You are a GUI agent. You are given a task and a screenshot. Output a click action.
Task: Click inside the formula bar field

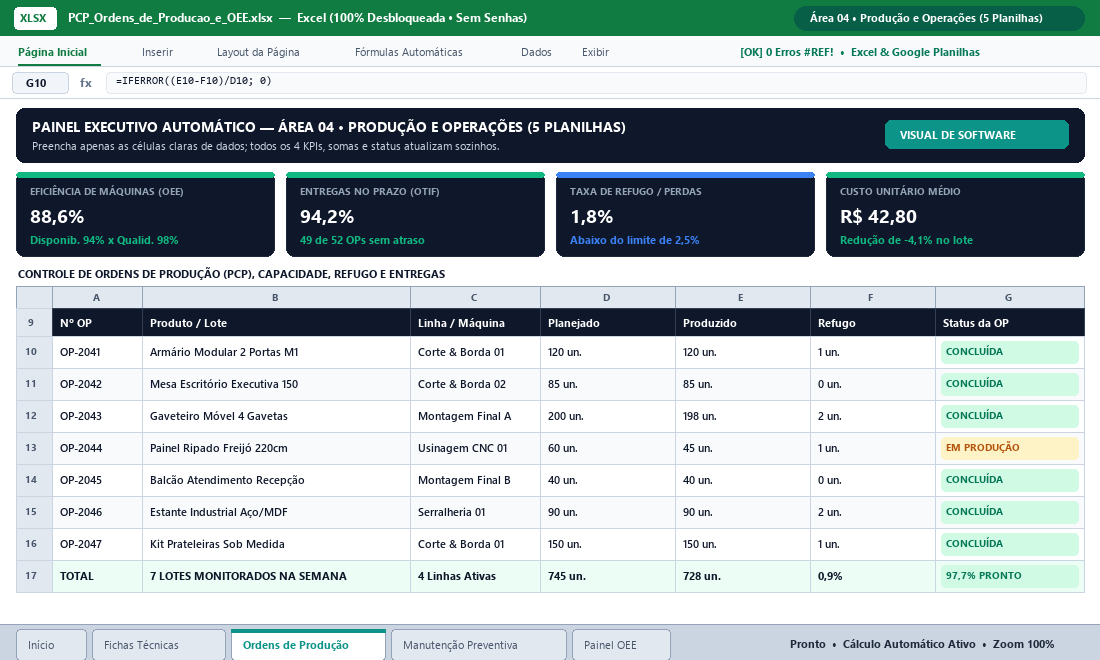(x=596, y=82)
